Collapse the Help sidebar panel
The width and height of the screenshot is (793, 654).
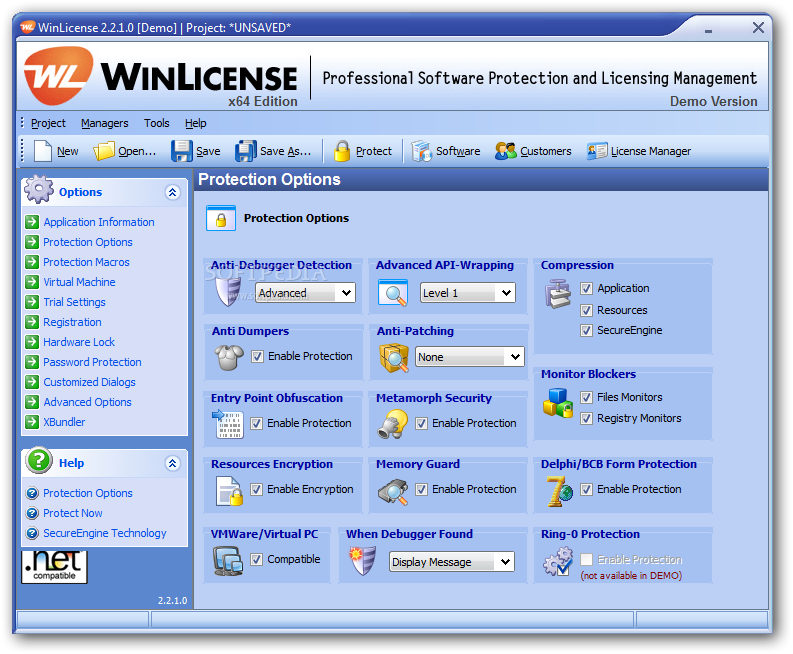172,463
